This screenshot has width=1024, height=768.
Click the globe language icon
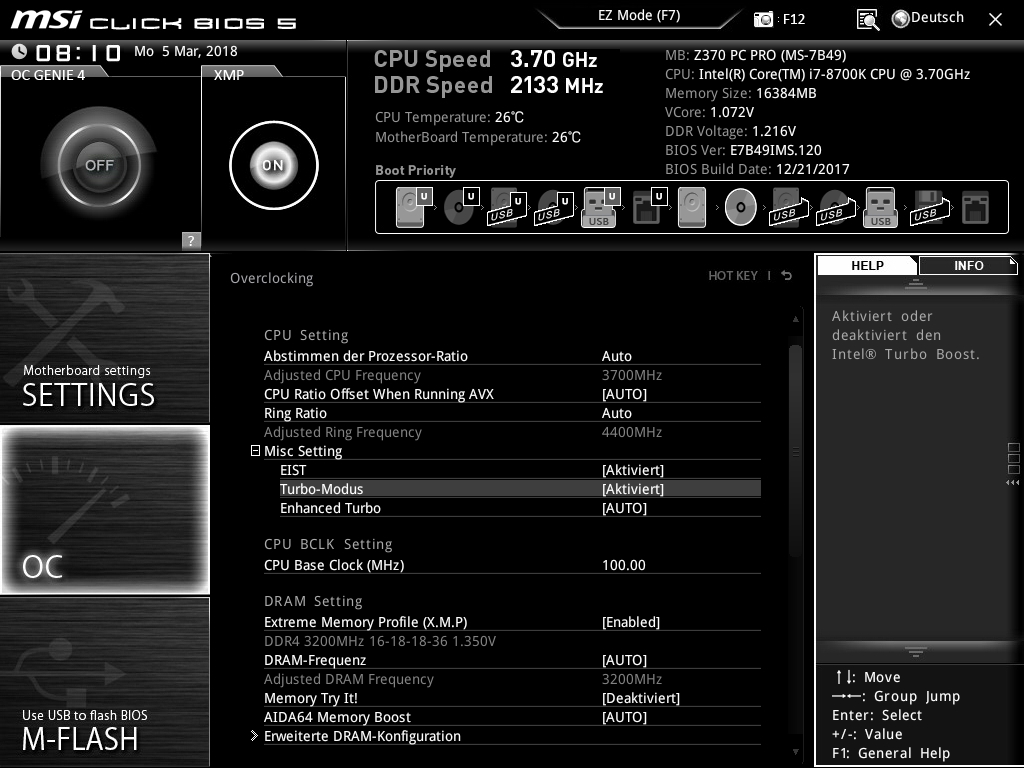pos(901,19)
